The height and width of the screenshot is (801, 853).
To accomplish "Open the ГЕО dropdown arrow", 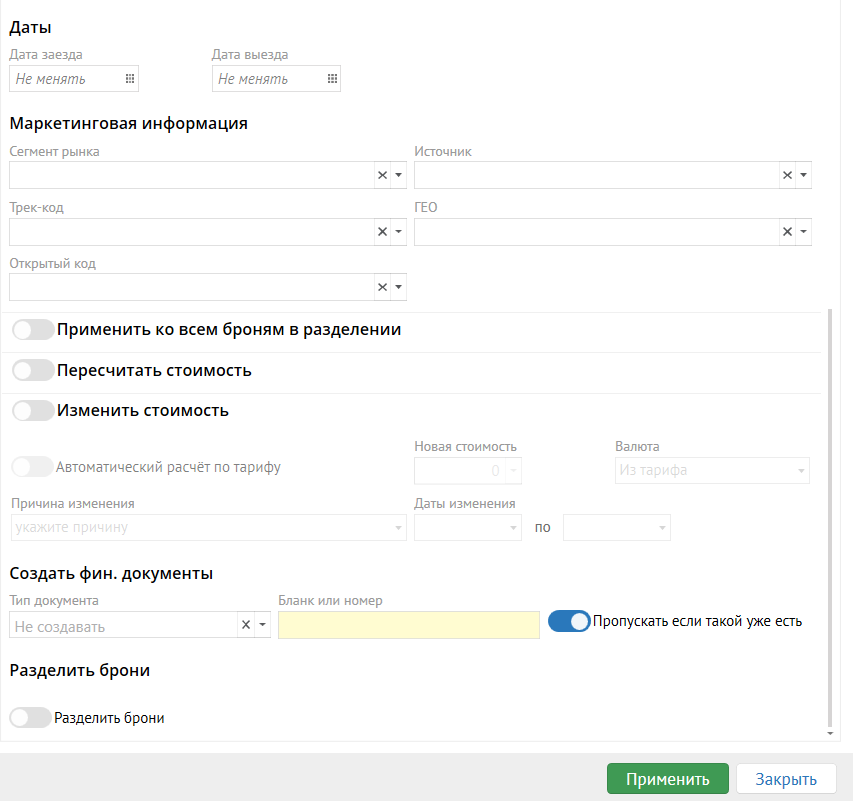I will click(x=803, y=232).
